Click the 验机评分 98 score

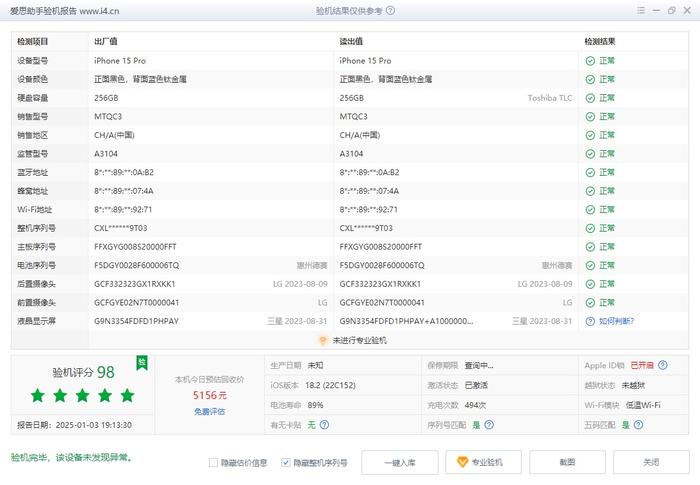[x=83, y=372]
